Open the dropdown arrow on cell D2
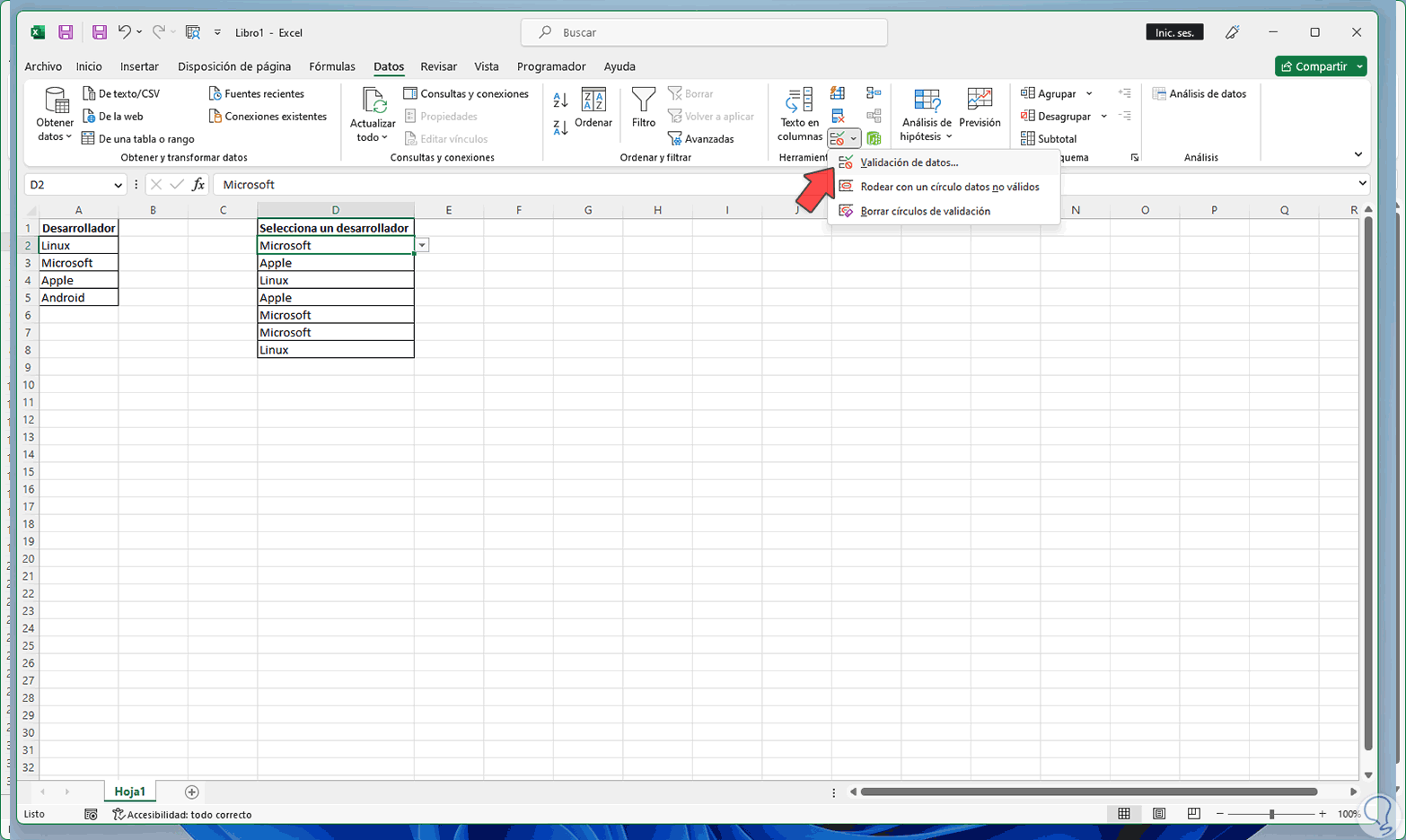 [x=421, y=245]
